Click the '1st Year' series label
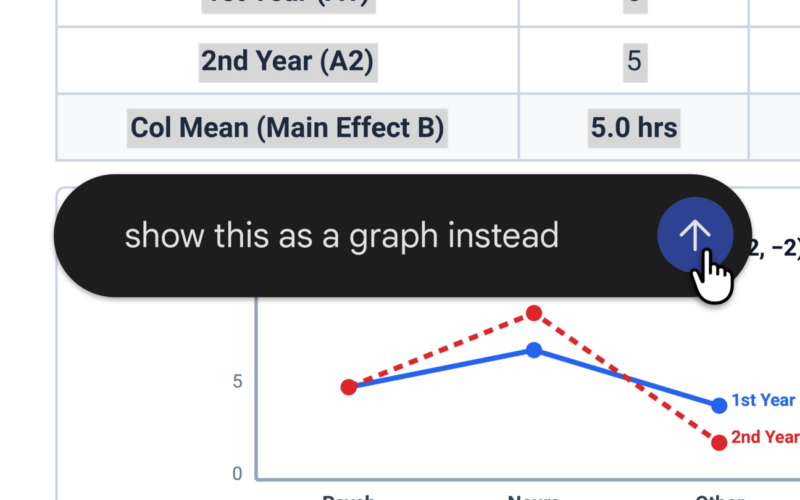This screenshot has width=800, height=500. coord(763,401)
